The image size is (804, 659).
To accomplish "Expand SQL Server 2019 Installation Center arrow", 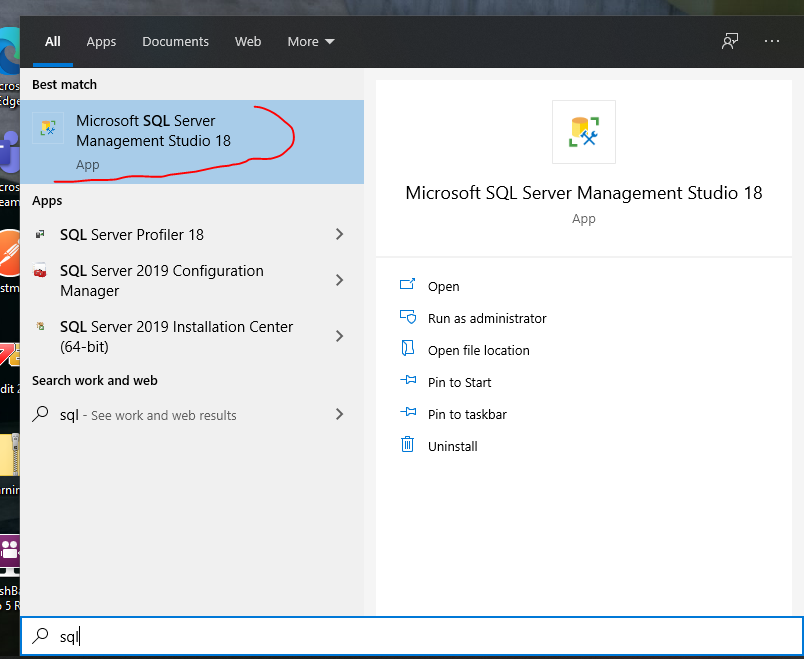I will pyautogui.click(x=339, y=336).
